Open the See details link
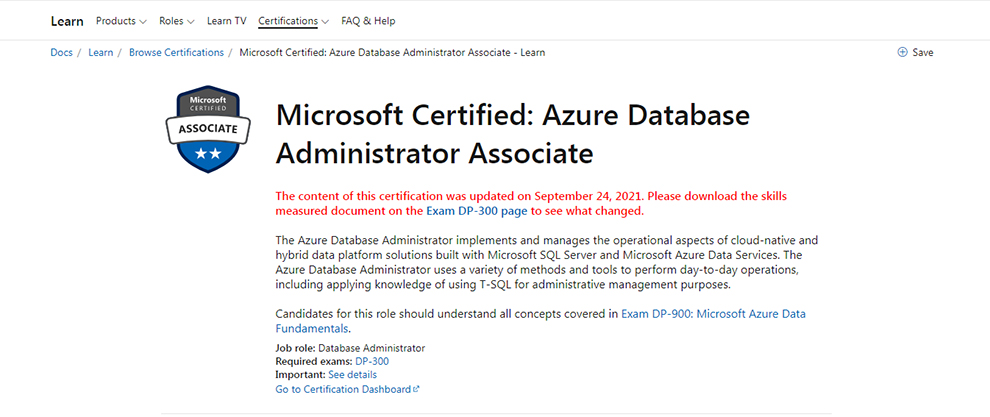990x417 pixels. coord(352,375)
